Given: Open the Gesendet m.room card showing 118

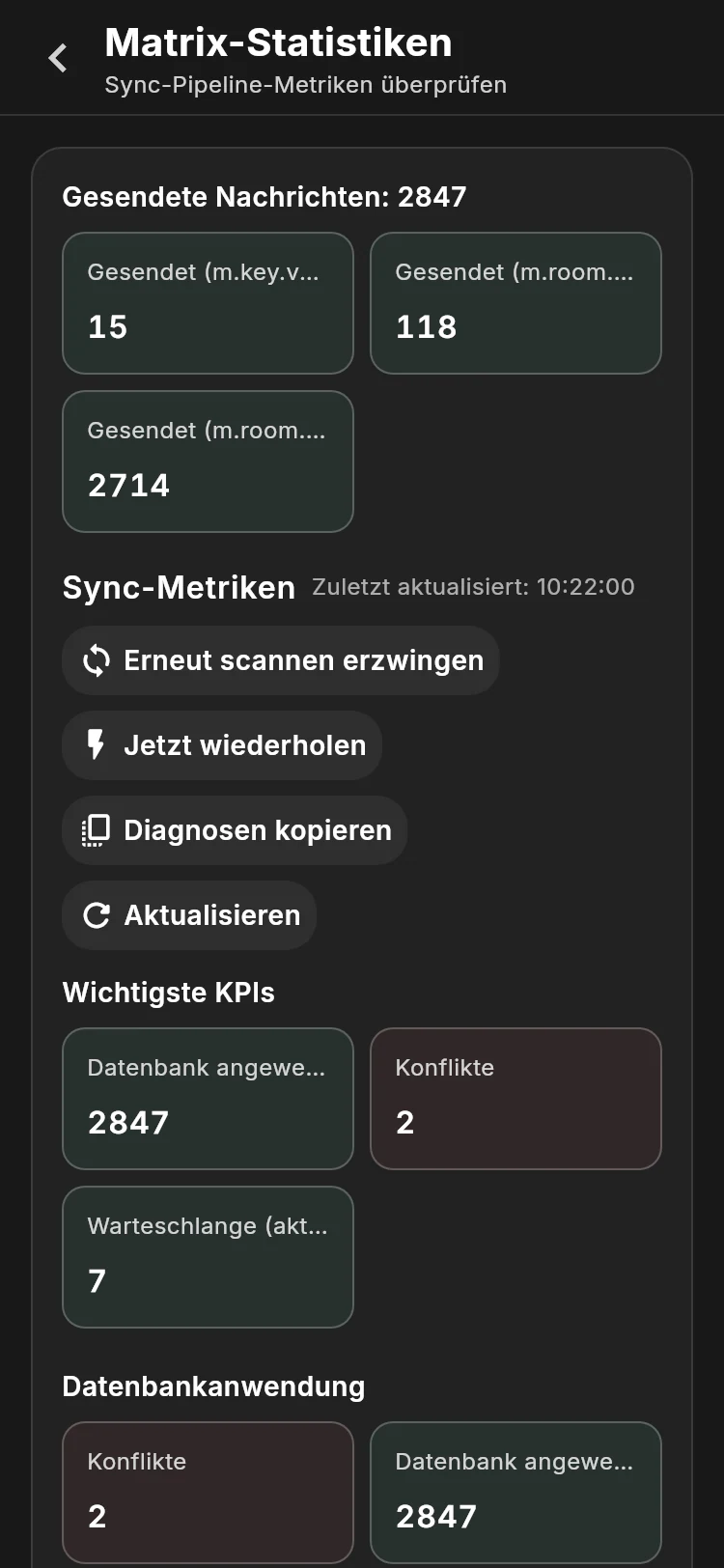Looking at the screenshot, I should pos(515,303).
